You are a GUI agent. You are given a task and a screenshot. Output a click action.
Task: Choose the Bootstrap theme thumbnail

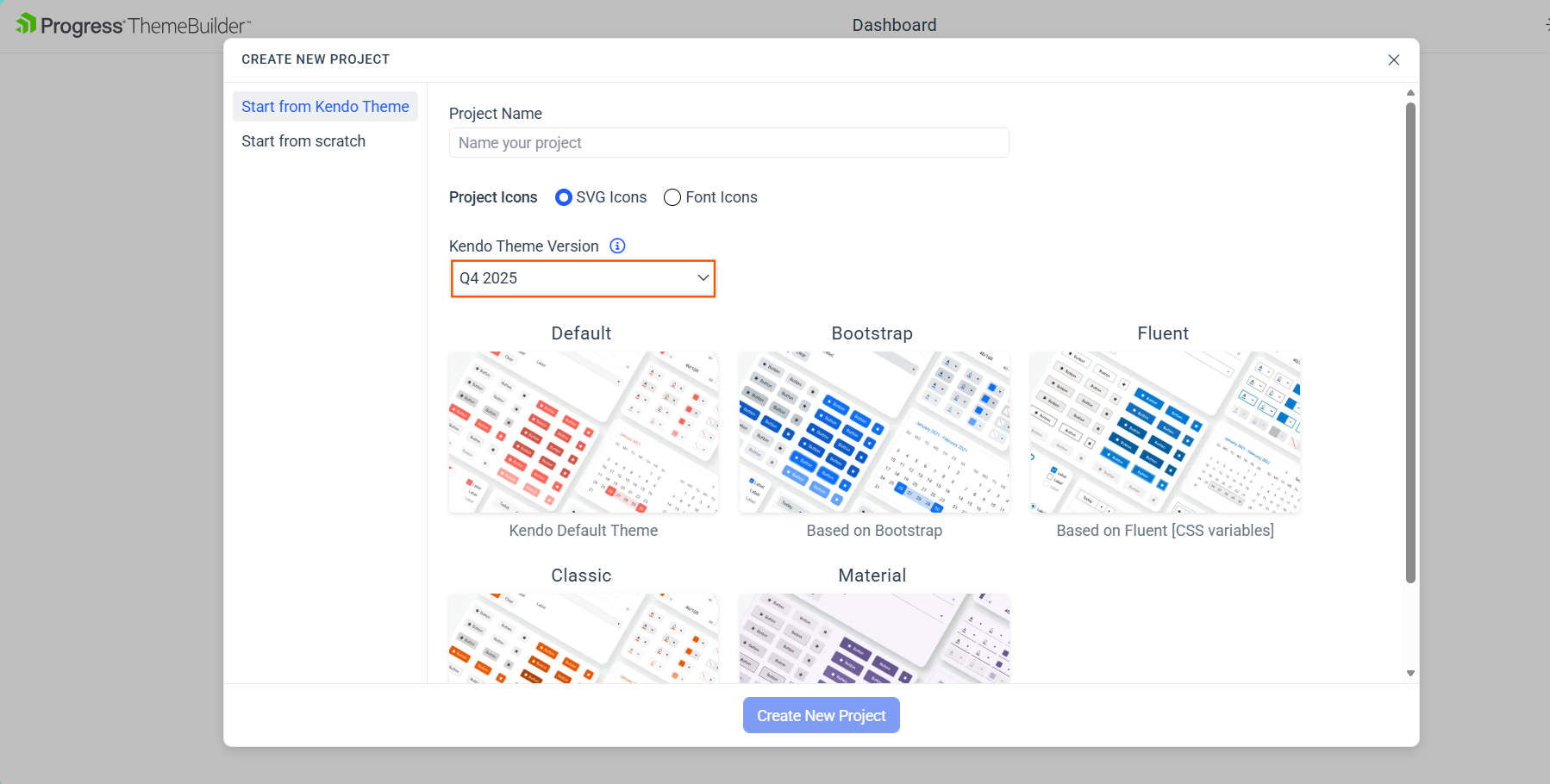coord(874,432)
